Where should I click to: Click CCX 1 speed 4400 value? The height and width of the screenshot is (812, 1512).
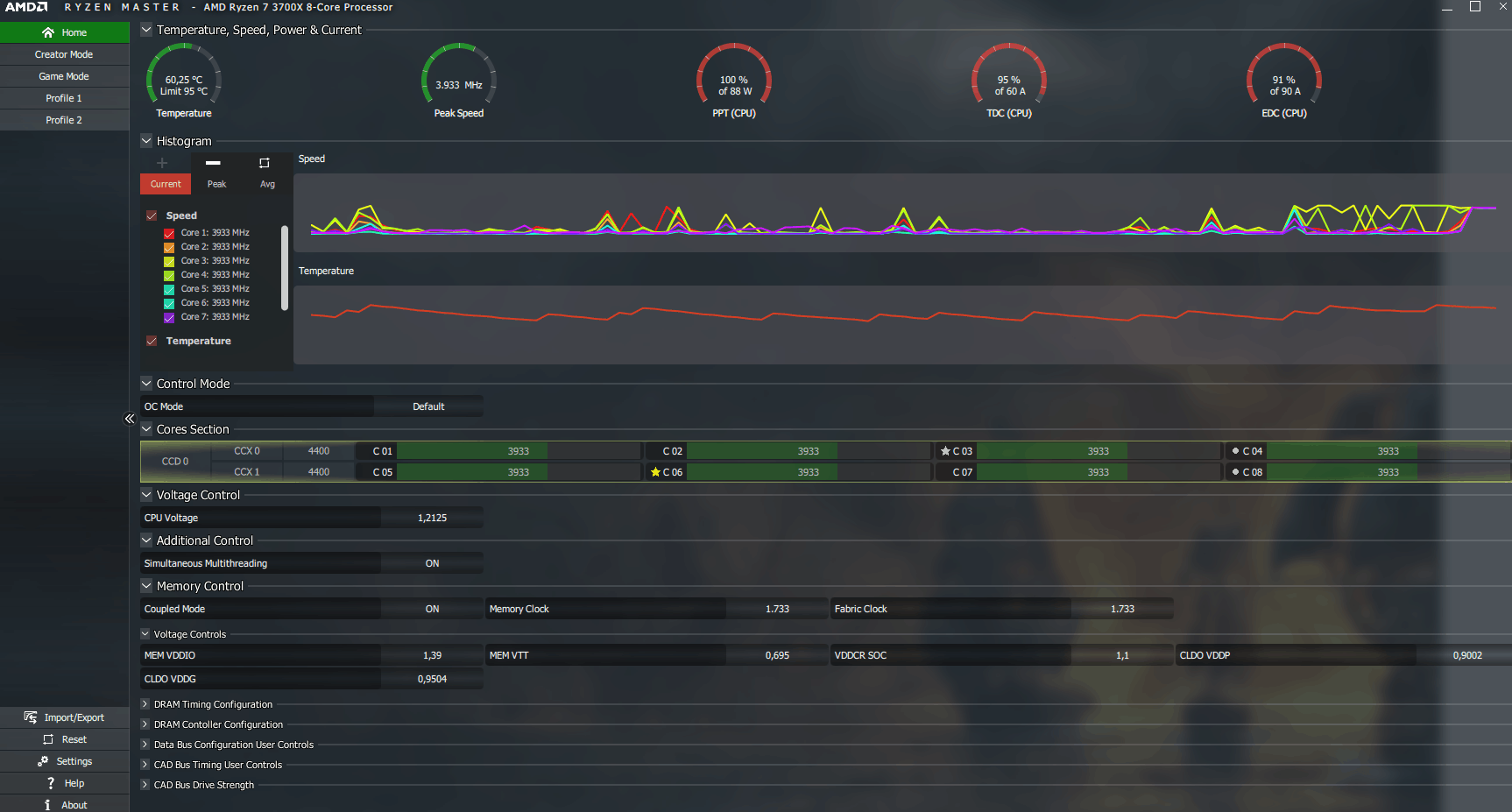(318, 472)
